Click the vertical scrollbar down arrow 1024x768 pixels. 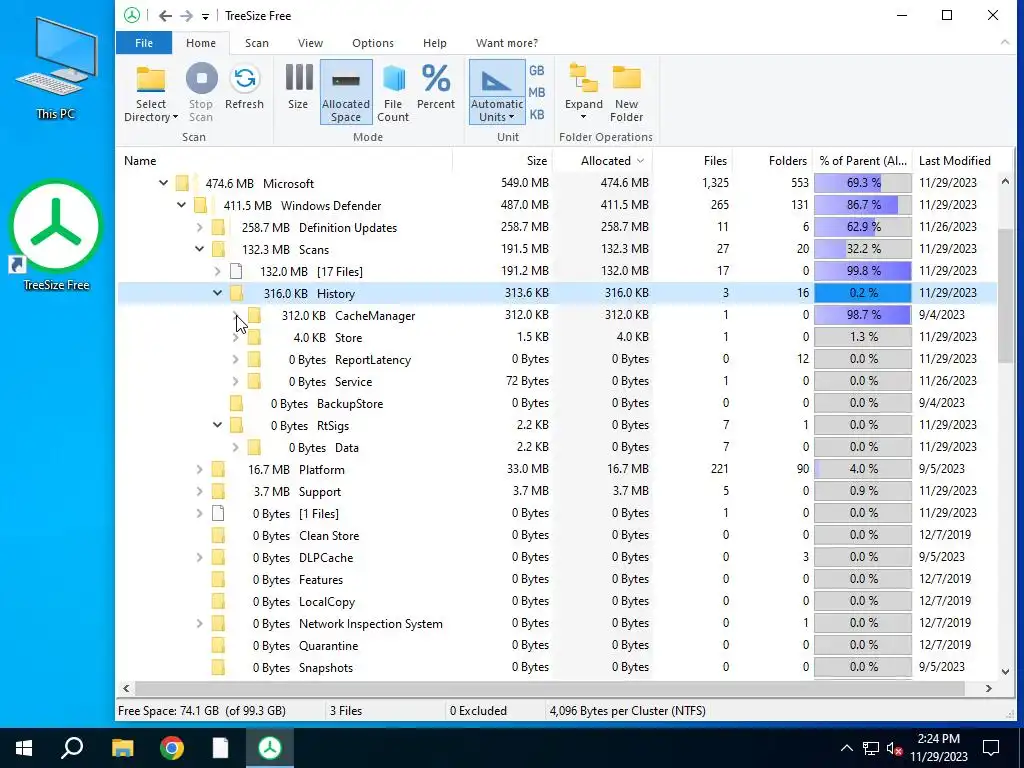pos(1005,671)
